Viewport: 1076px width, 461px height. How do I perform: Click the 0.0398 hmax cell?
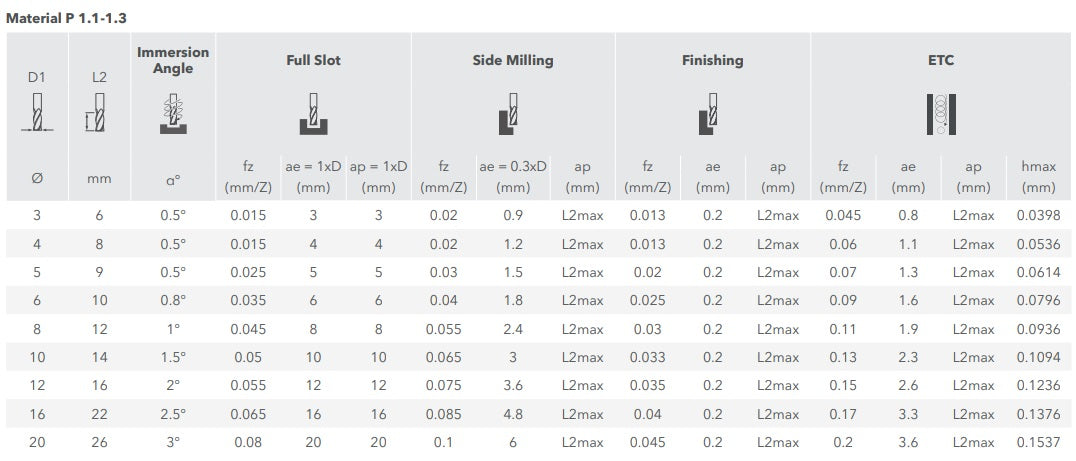pyautogui.click(x=1039, y=215)
